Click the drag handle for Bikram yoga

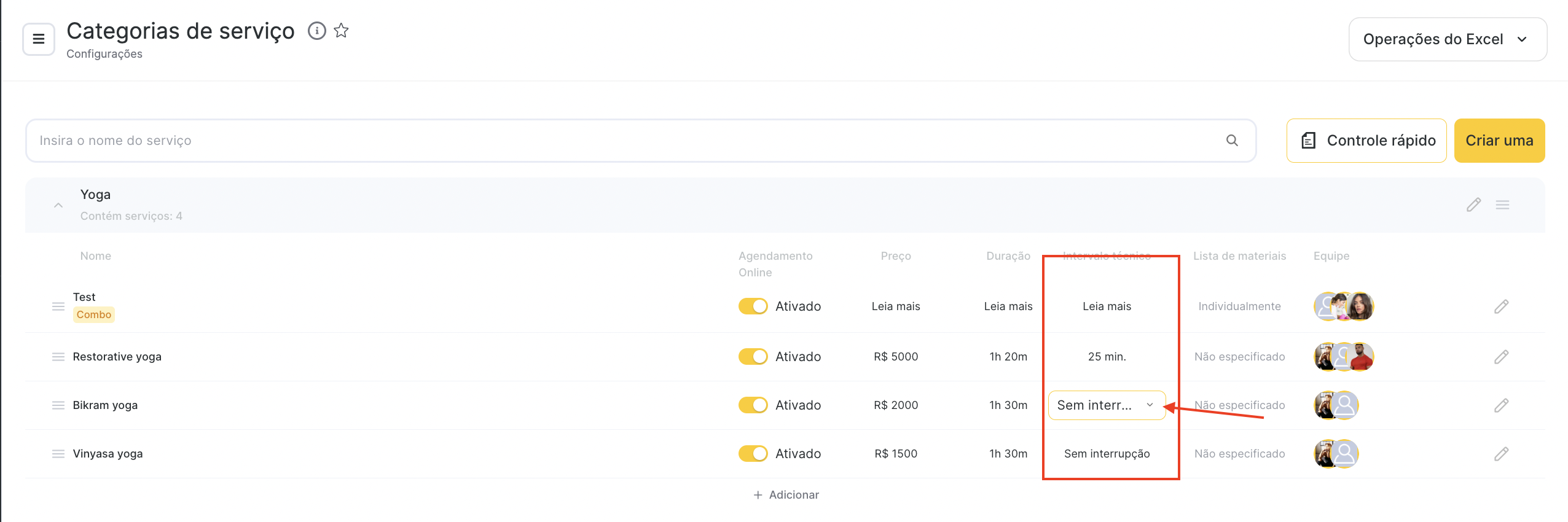coord(58,405)
